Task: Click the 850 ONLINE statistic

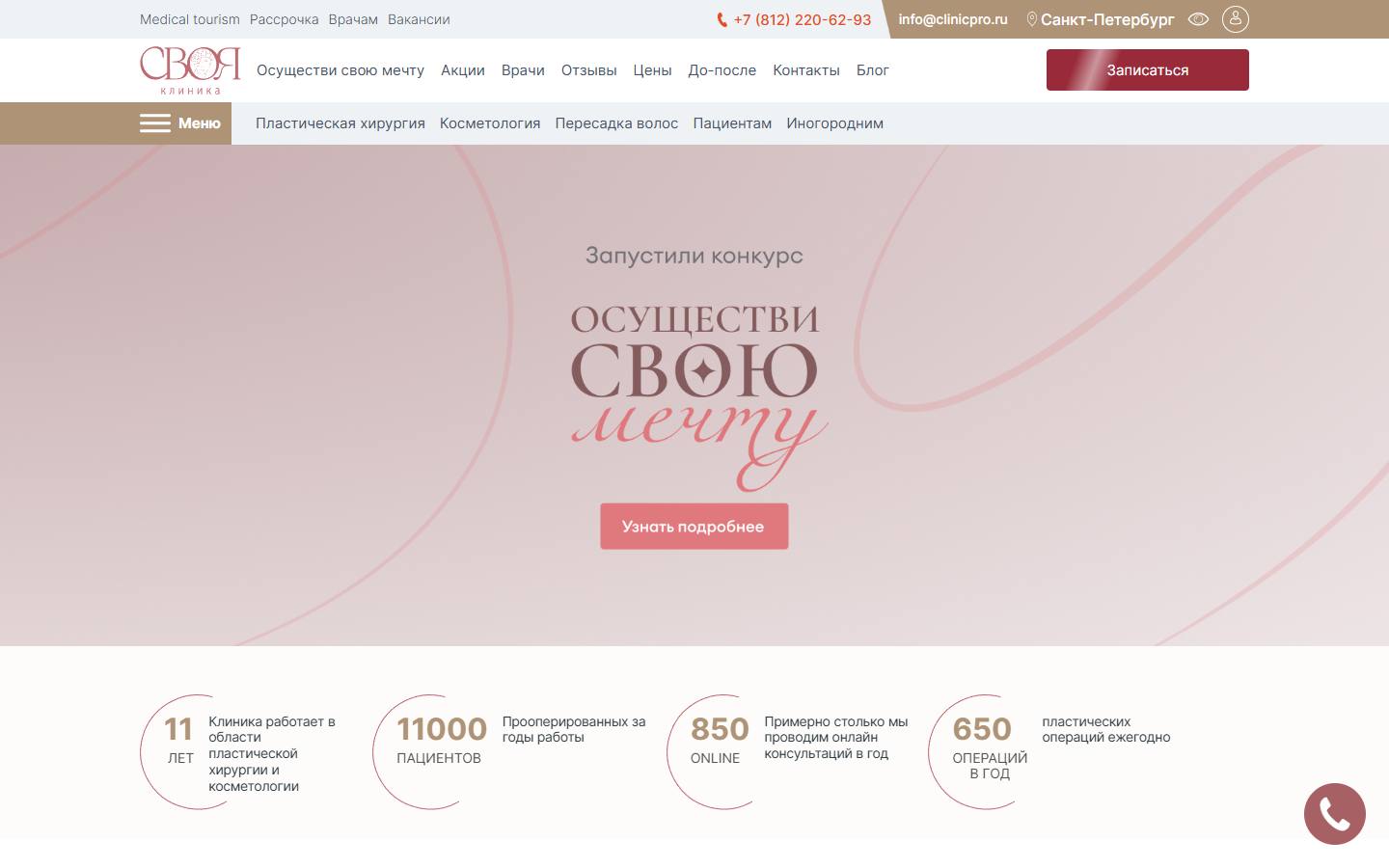Action: (x=719, y=741)
